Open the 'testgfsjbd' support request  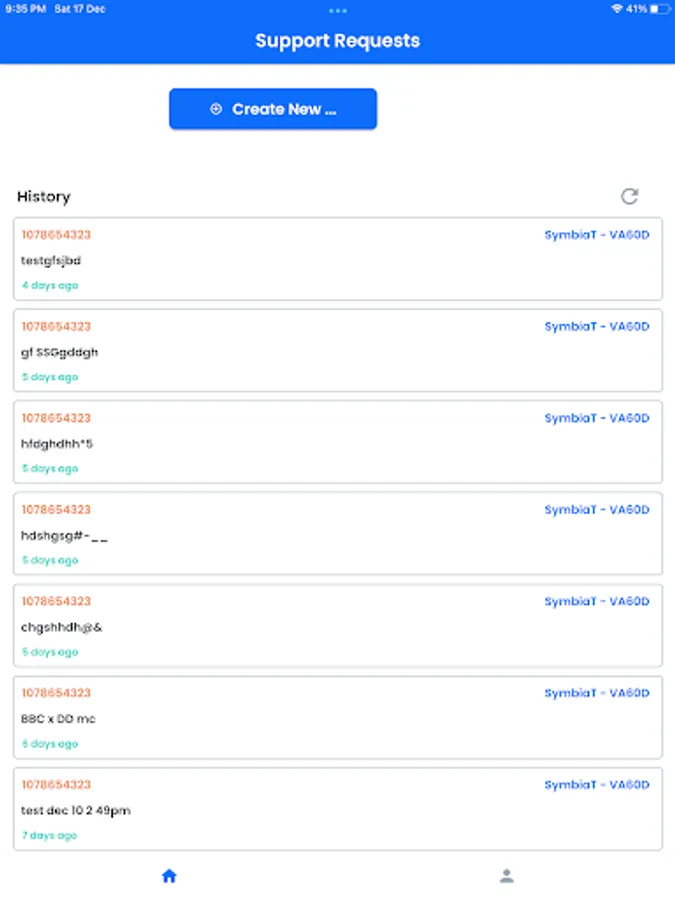coord(337,260)
